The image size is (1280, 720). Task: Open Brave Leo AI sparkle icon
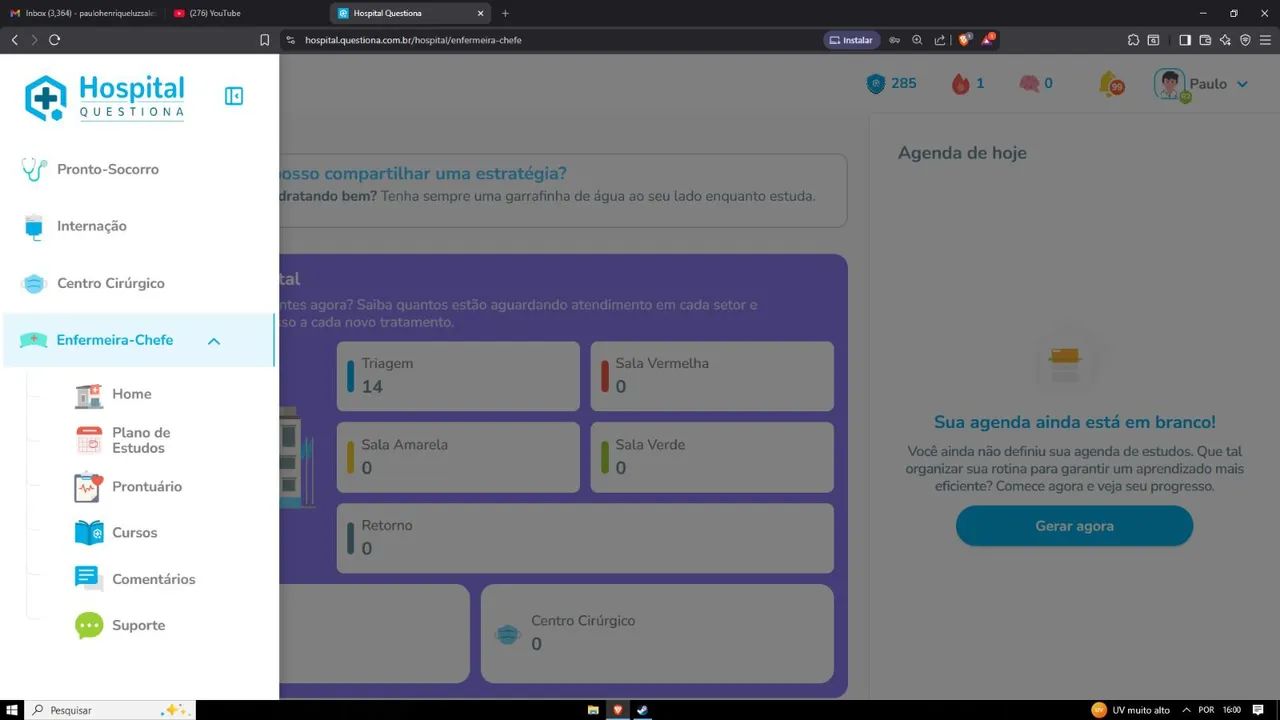pos(1225,40)
